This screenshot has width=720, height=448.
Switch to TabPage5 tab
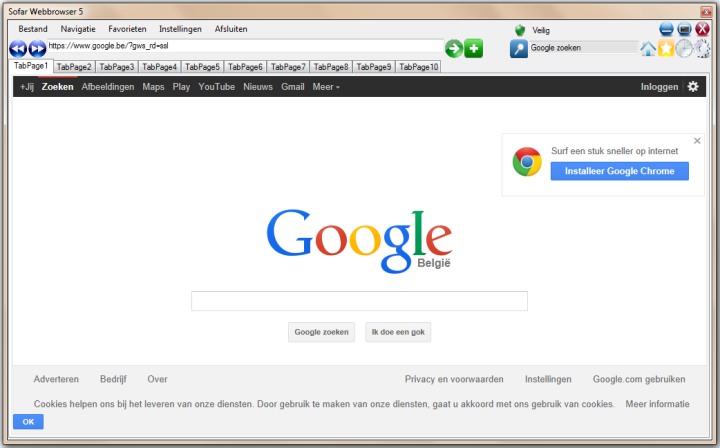pos(202,67)
